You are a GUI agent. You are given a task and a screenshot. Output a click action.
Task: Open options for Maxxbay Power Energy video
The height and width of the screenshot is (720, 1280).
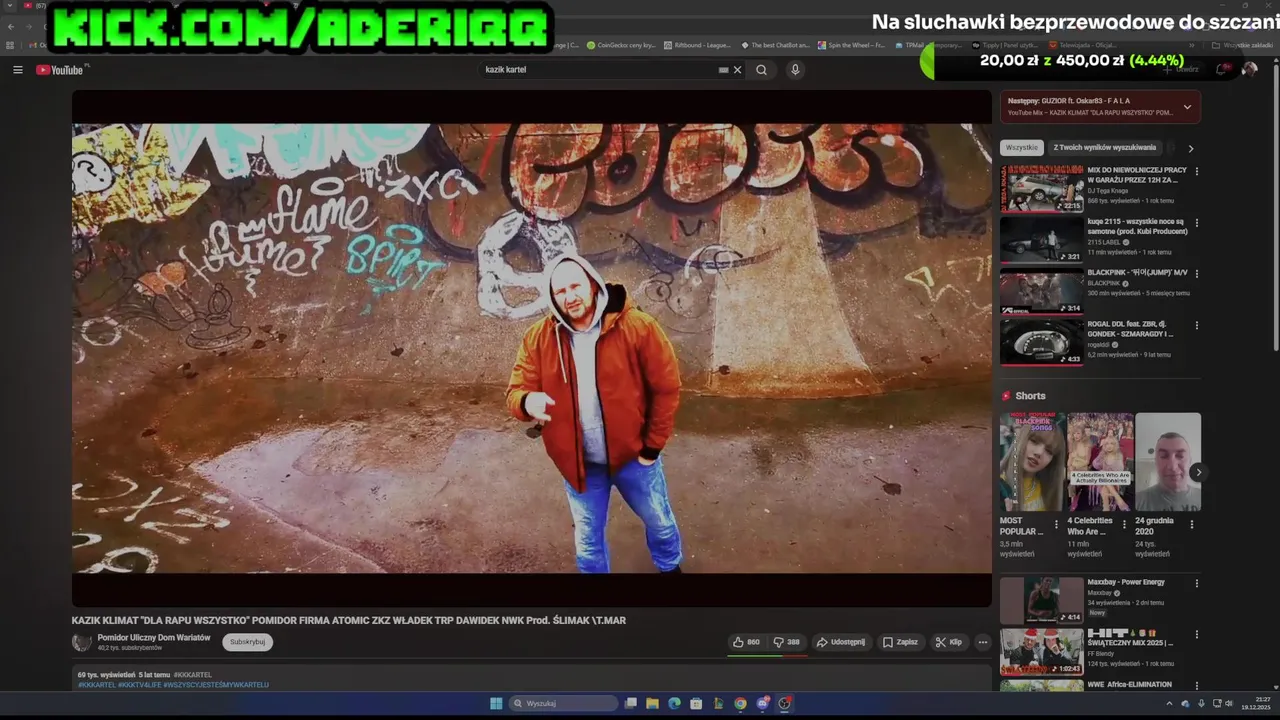(x=1197, y=583)
